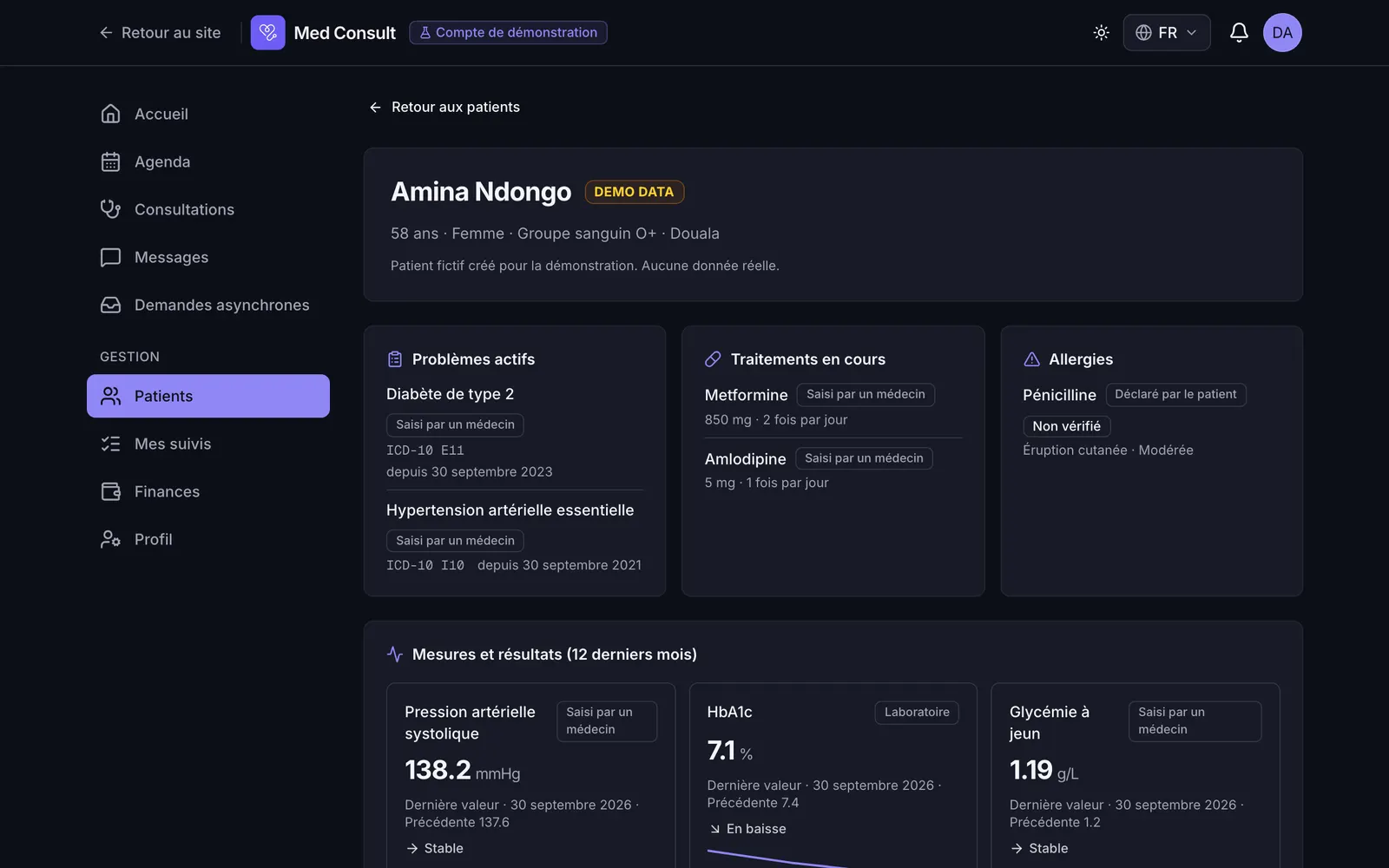Image resolution: width=1389 pixels, height=868 pixels.
Task: Go back via Retour au site
Action: (x=160, y=33)
